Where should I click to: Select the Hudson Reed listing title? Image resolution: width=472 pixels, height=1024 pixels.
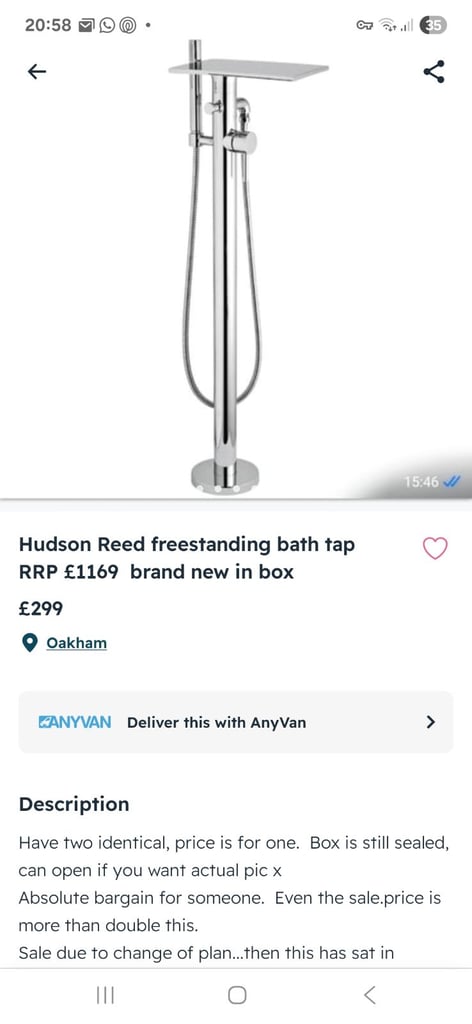pos(187,558)
